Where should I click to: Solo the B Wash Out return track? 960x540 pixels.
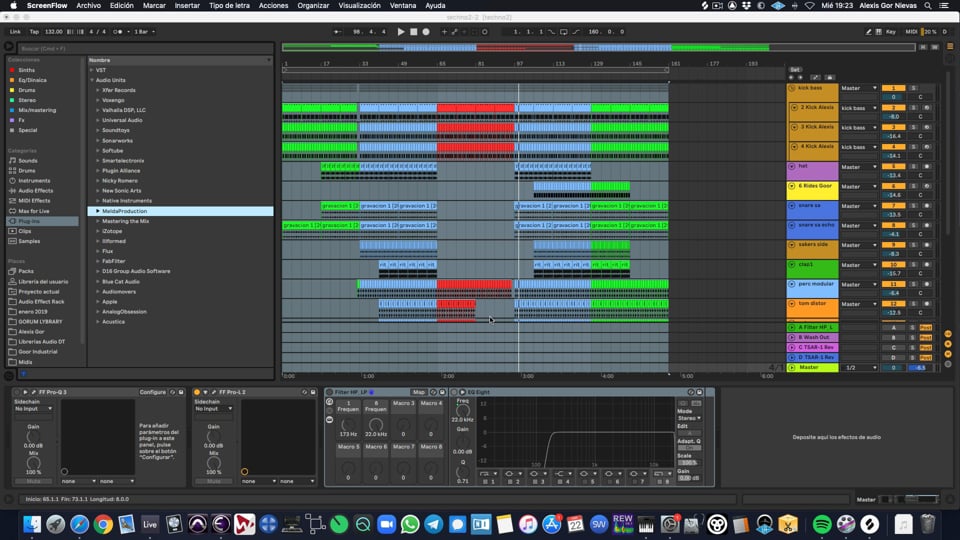tap(912, 337)
